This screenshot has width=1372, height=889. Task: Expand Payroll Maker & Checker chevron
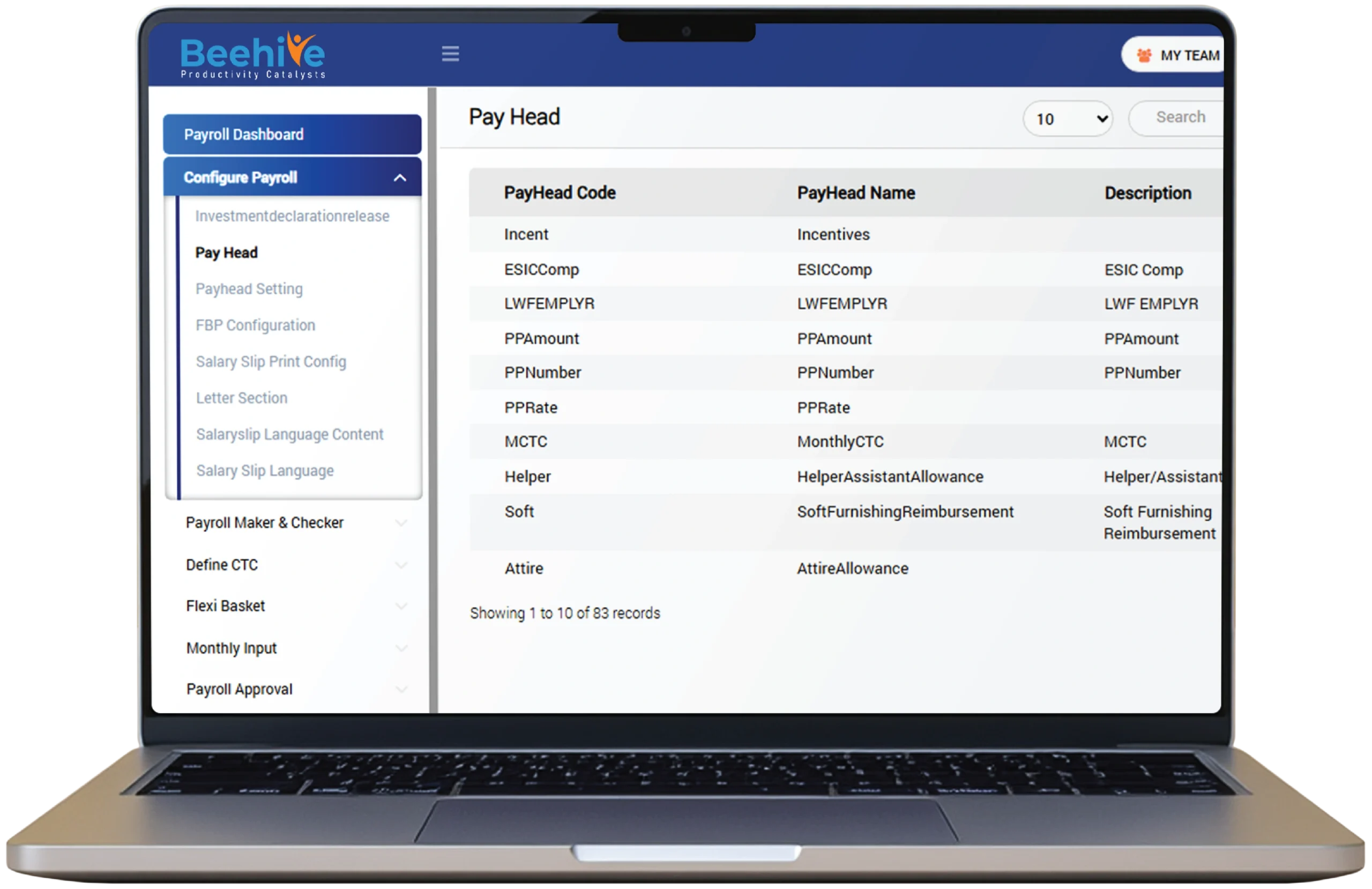[401, 523]
